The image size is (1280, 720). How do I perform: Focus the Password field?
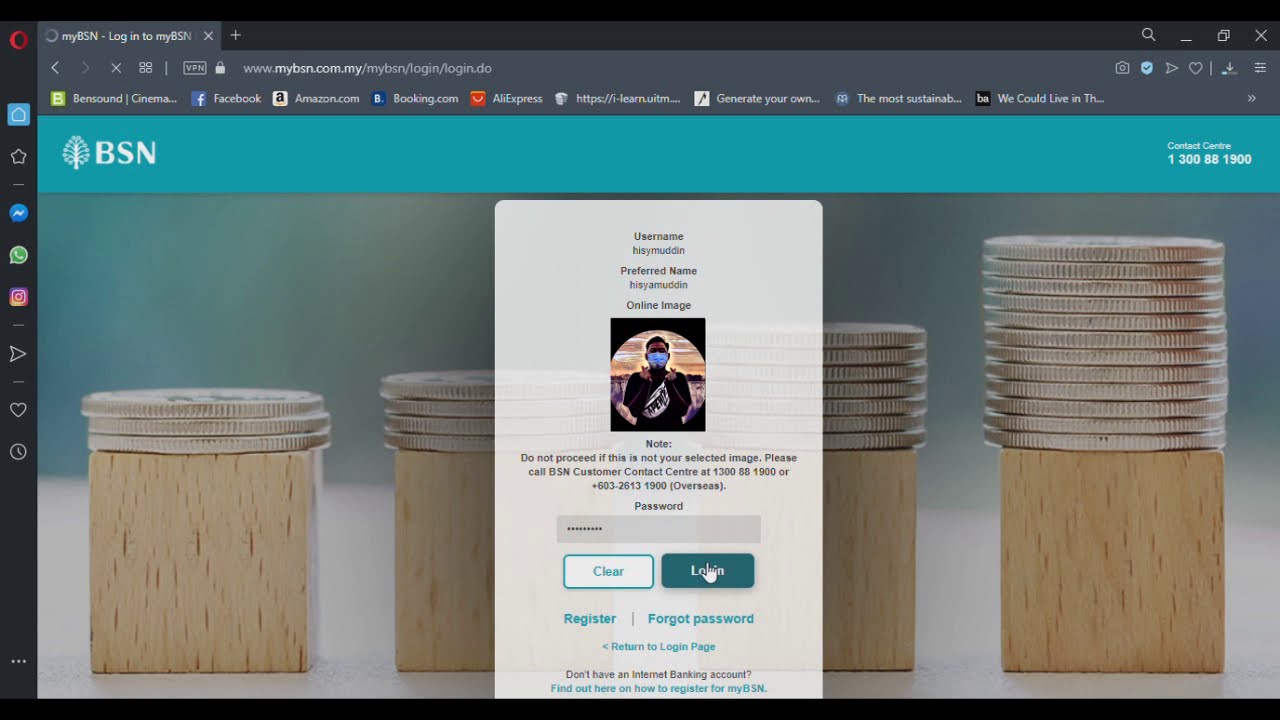(x=658, y=529)
